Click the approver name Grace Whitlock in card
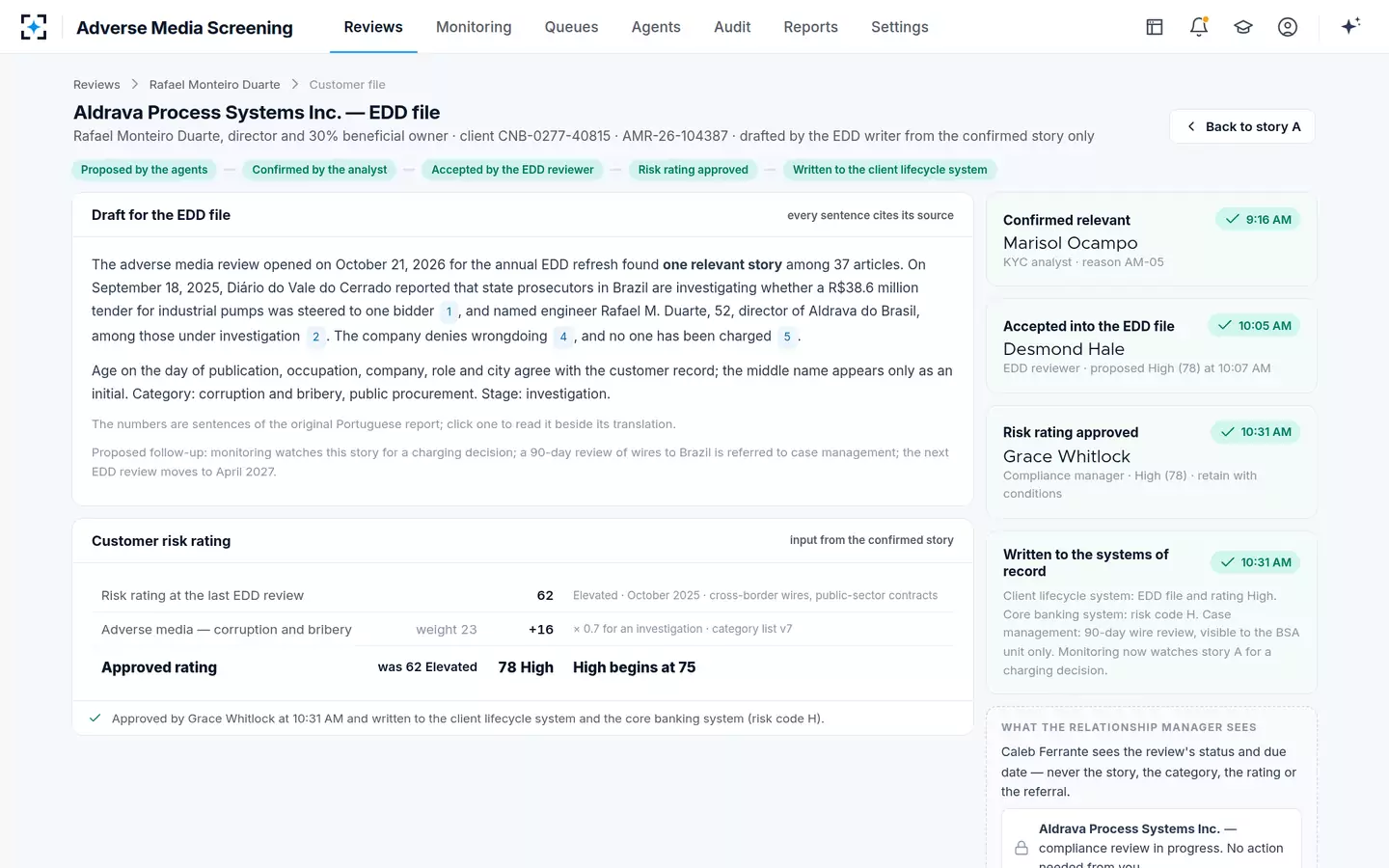Screen dimensions: 1389x868 pos(1067,456)
